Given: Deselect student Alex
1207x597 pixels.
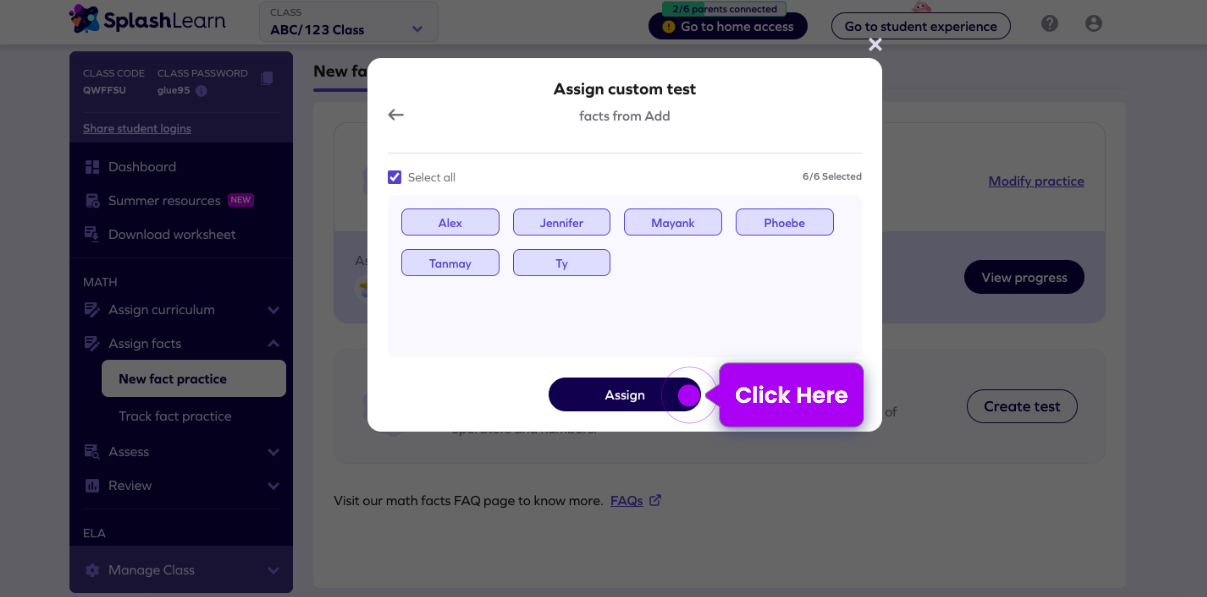Looking at the screenshot, I should coord(450,222).
